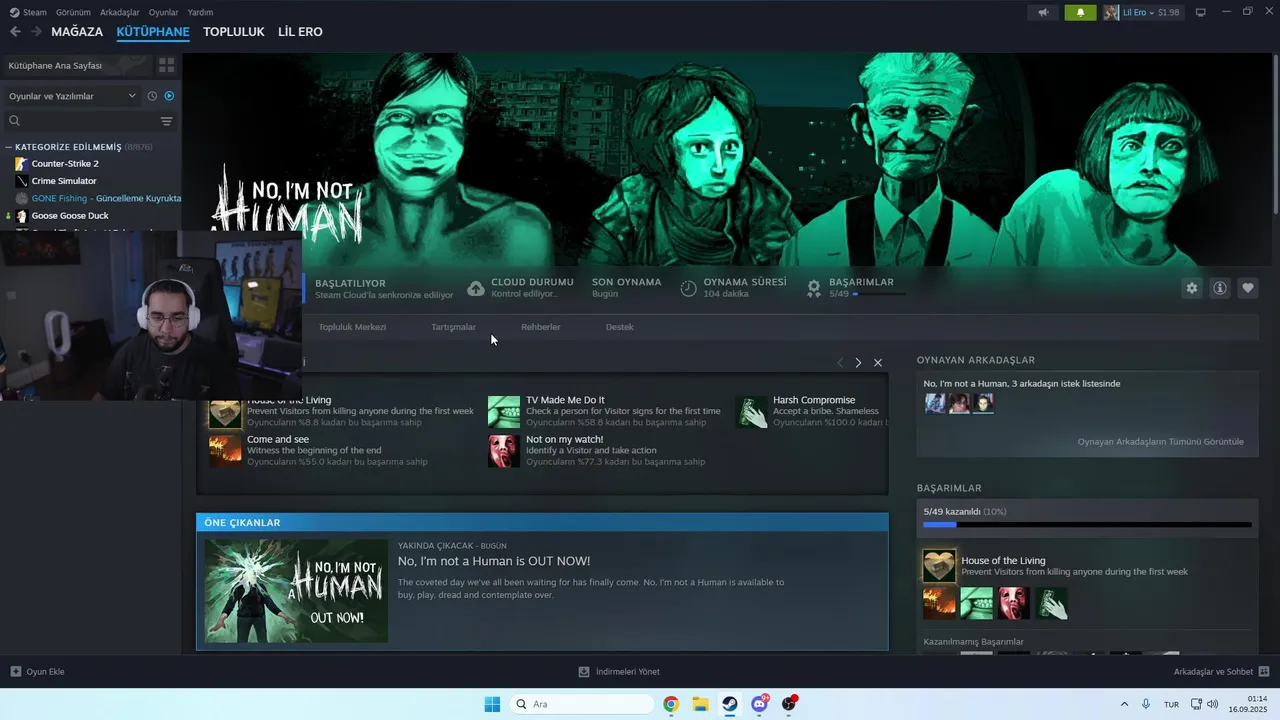Go to TOPLULUK community tab
The height and width of the screenshot is (720, 1280).
[233, 32]
